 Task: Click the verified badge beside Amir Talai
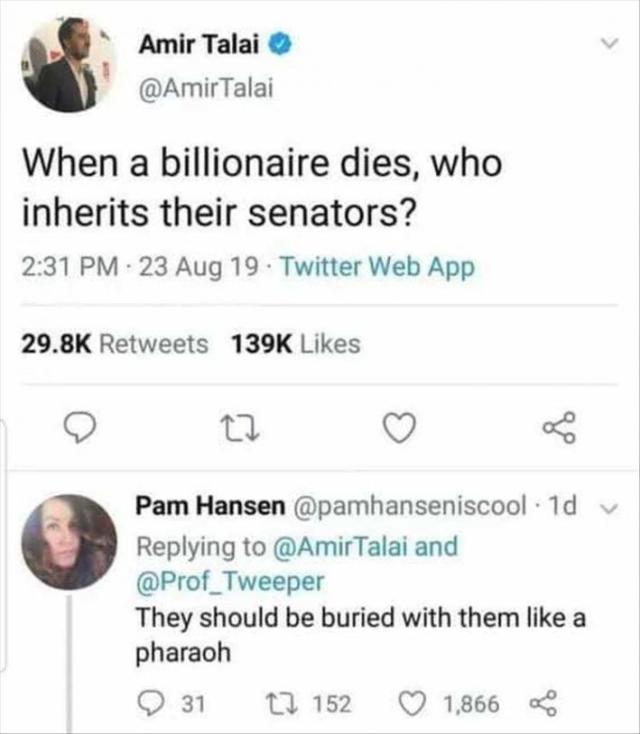282,44
